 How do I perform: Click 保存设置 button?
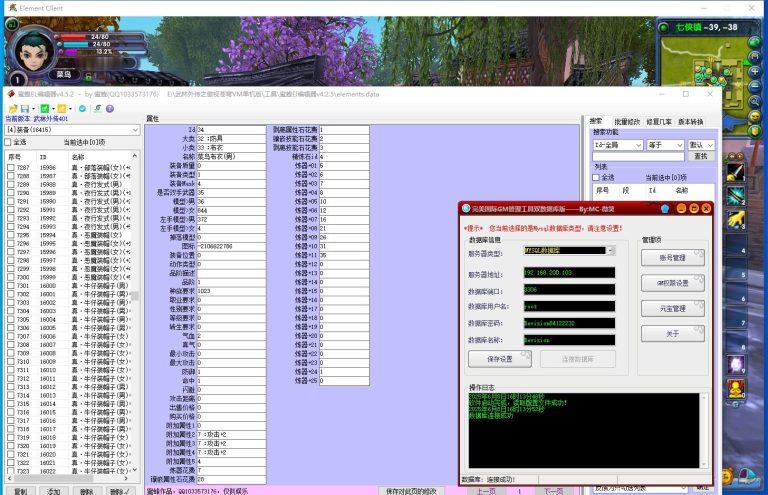(x=500, y=359)
